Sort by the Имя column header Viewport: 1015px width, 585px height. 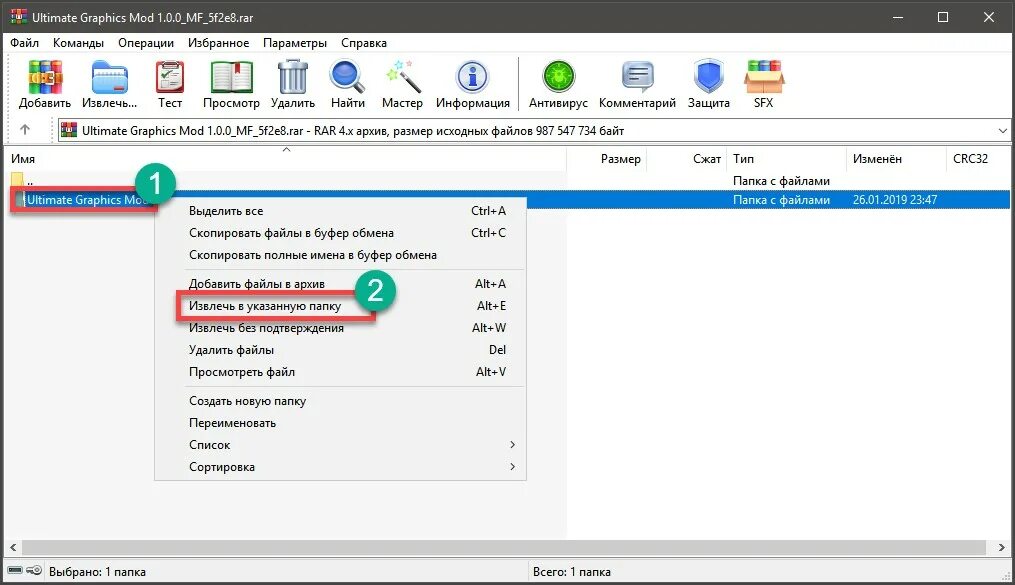pos(286,159)
